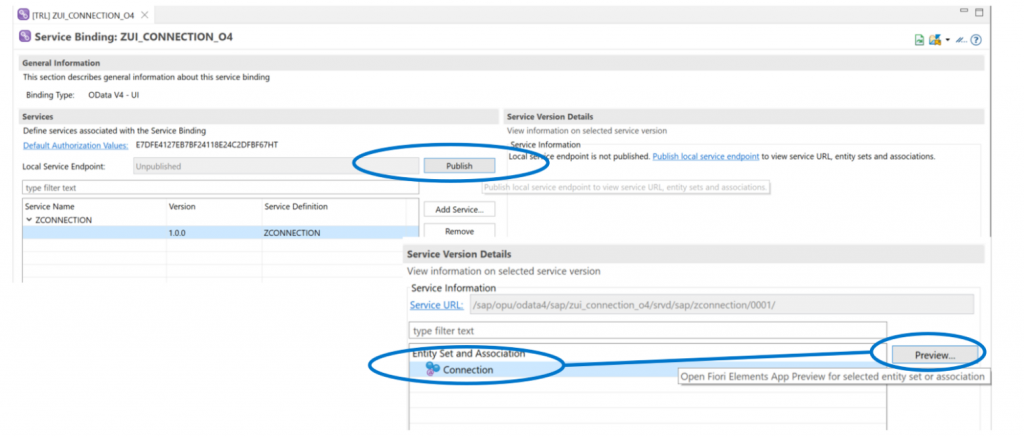Close the ZUI_CONNECTION_O4 editor tab

[x=144, y=14]
